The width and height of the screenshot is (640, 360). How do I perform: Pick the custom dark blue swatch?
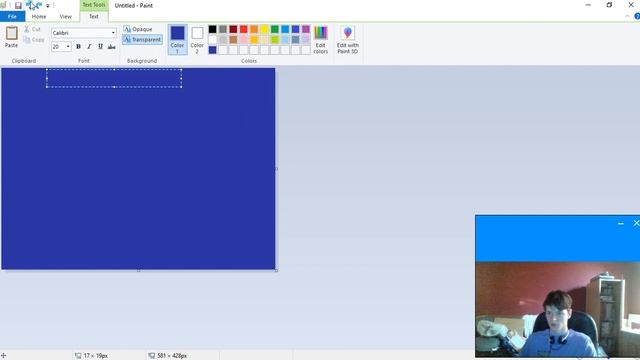pyautogui.click(x=212, y=50)
